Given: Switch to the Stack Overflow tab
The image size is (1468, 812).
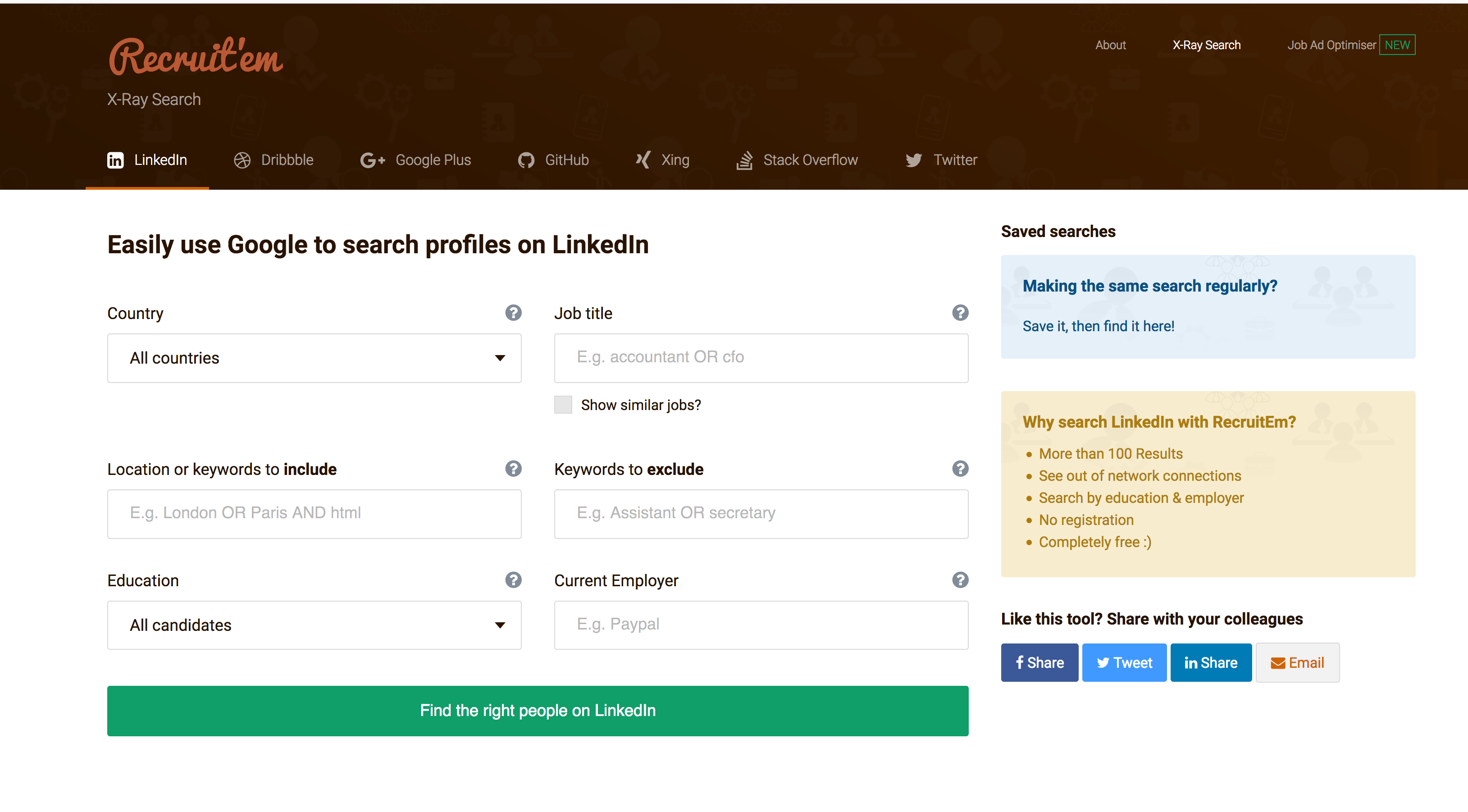Looking at the screenshot, I should (797, 160).
